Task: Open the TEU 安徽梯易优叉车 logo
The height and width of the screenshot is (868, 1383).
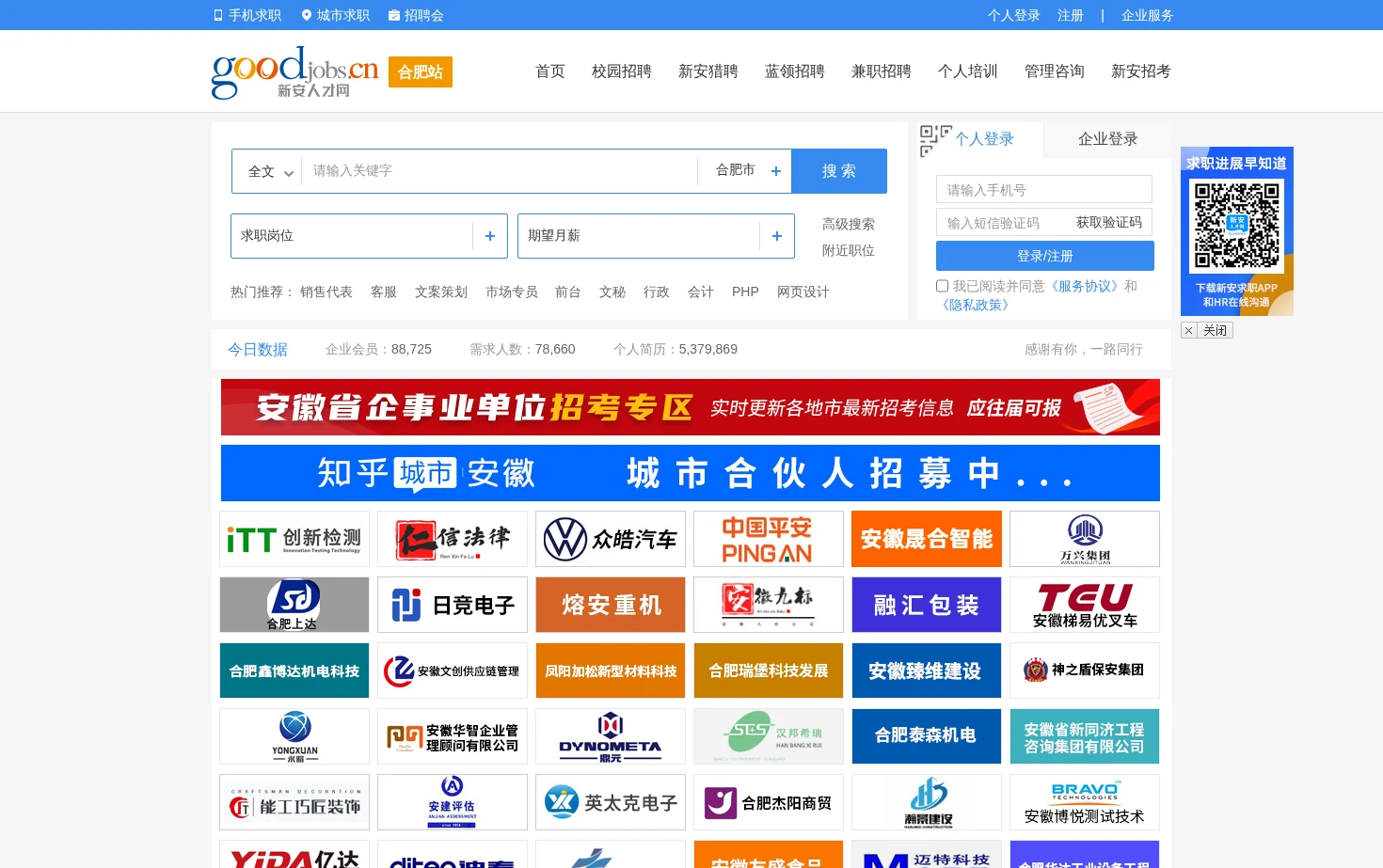Action: 1085,605
